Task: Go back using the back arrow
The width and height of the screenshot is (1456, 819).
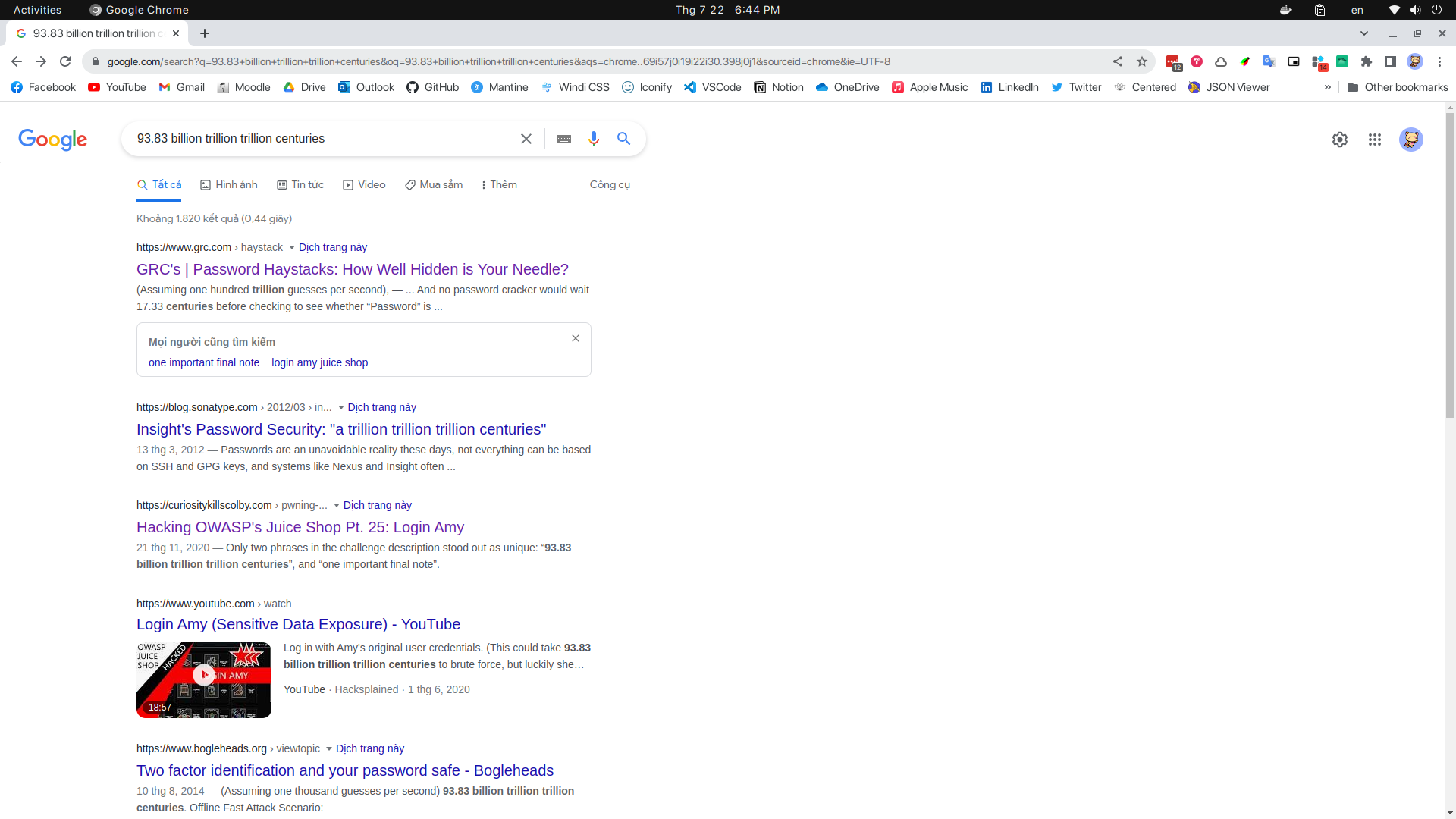Action: 16,61
